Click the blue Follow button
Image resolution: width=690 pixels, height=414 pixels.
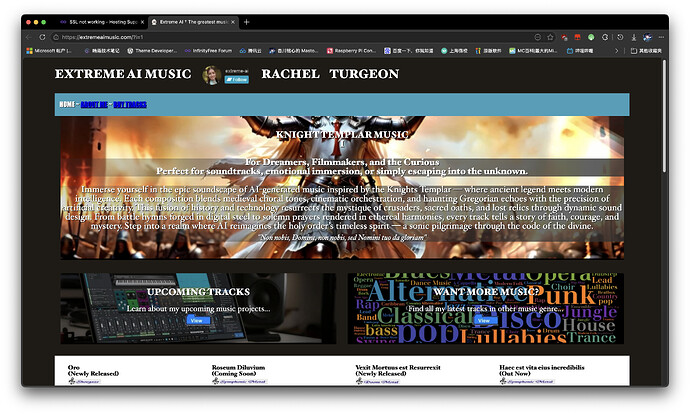pos(237,80)
